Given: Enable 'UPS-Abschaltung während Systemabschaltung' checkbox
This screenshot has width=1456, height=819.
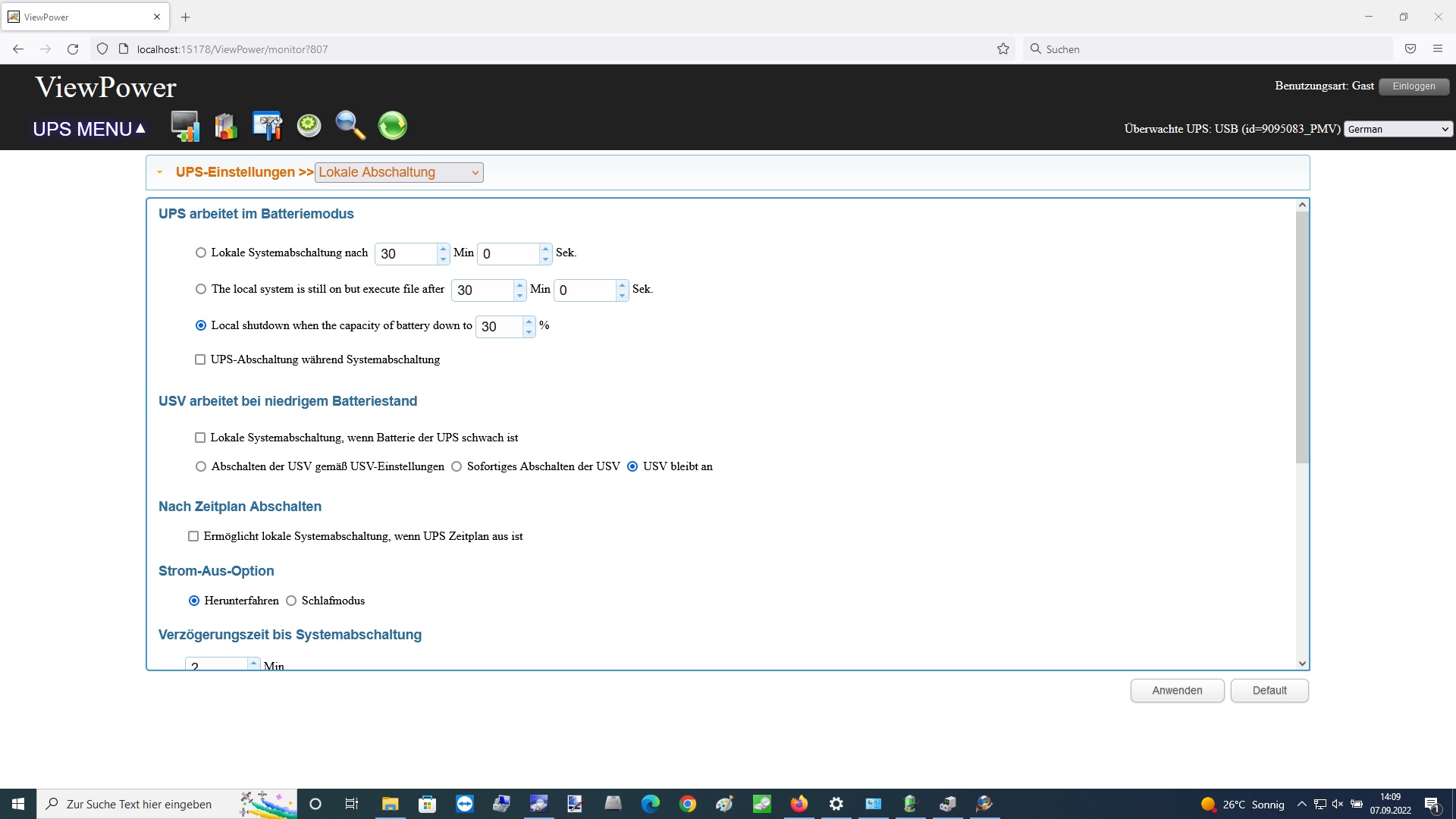Looking at the screenshot, I should tap(200, 359).
